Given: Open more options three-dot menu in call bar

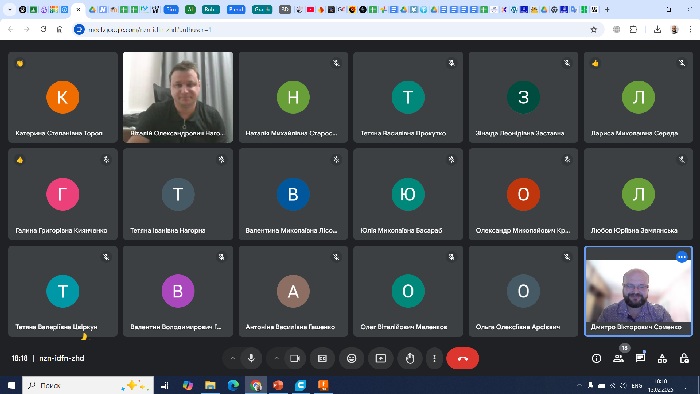Looking at the screenshot, I should pyautogui.click(x=434, y=358).
